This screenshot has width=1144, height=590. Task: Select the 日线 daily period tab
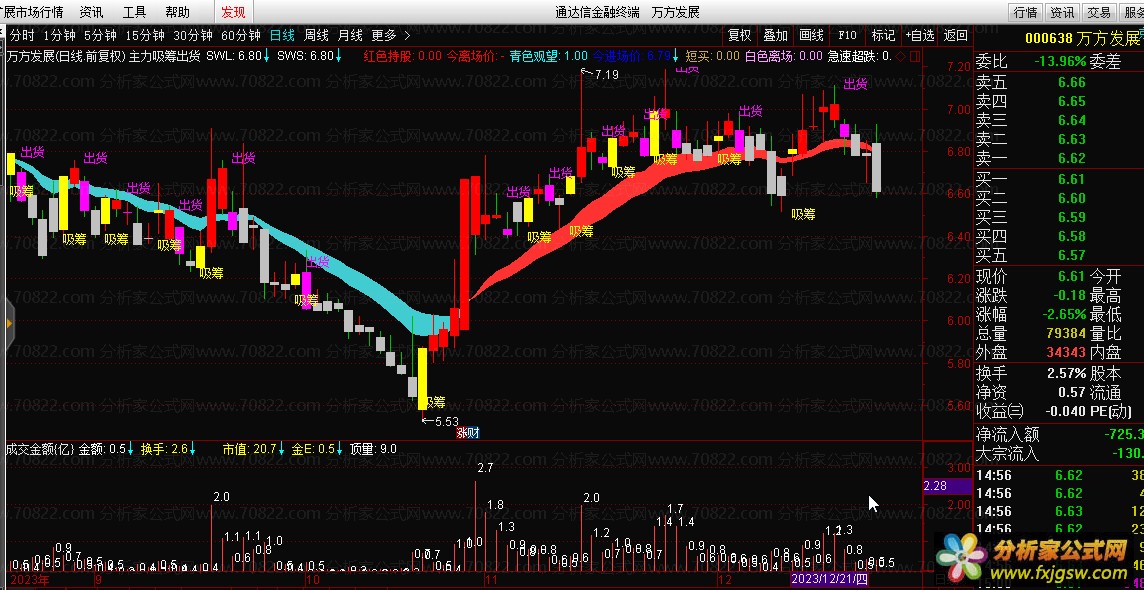pyautogui.click(x=282, y=35)
